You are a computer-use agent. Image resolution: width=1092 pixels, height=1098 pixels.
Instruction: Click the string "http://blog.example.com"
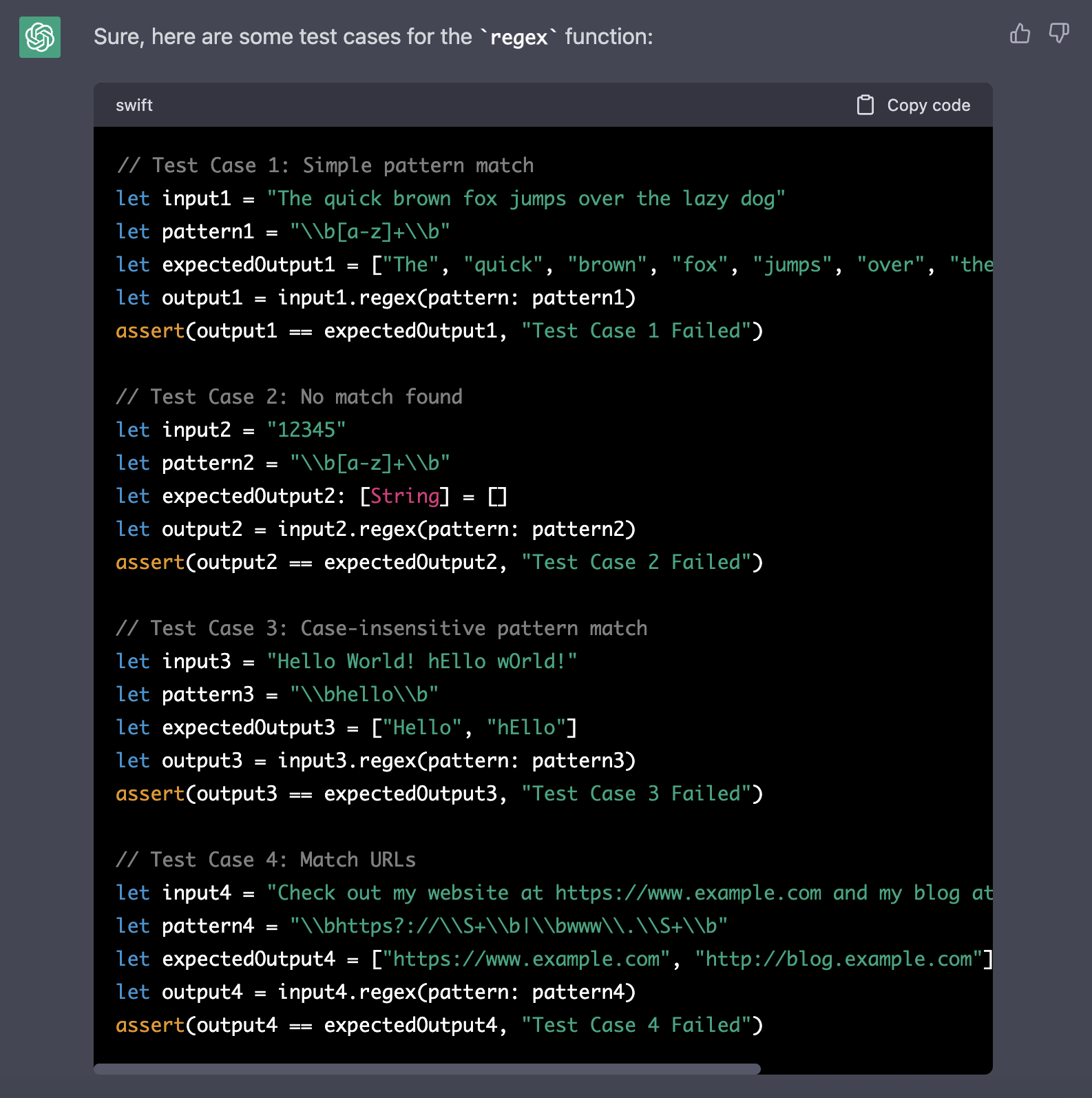pos(839,959)
